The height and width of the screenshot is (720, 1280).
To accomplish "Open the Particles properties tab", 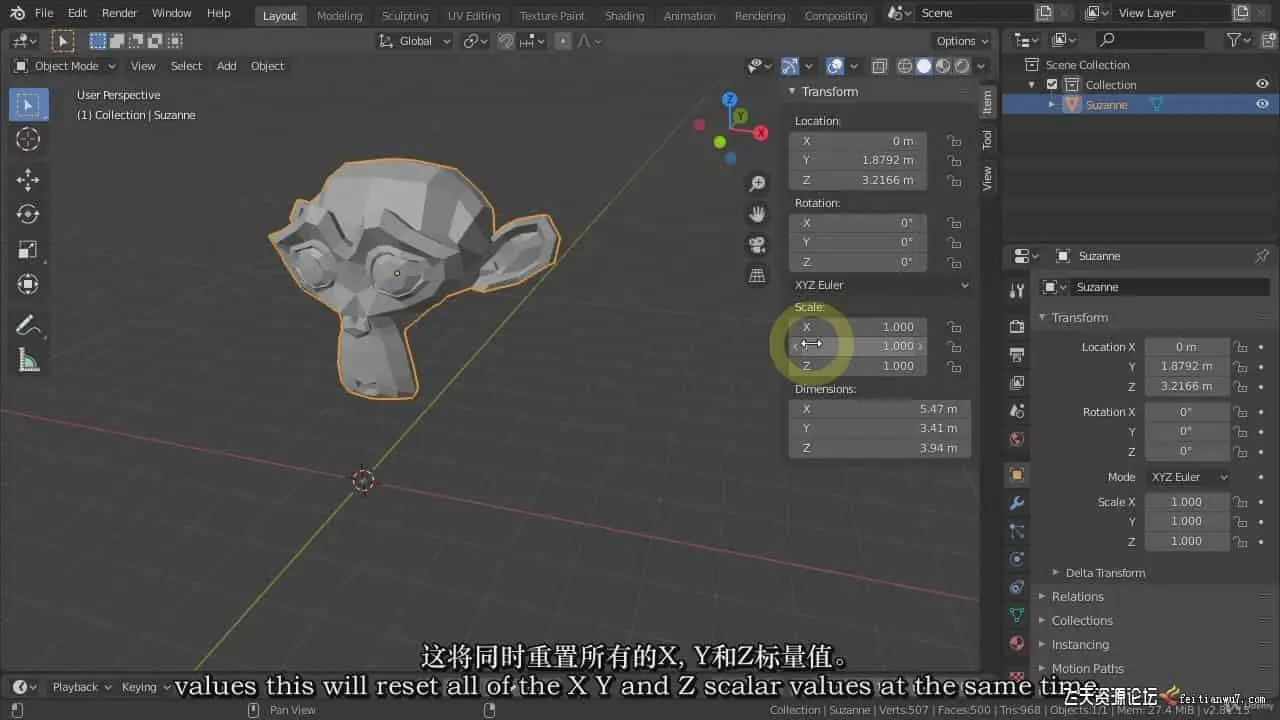I will pos(1017,531).
